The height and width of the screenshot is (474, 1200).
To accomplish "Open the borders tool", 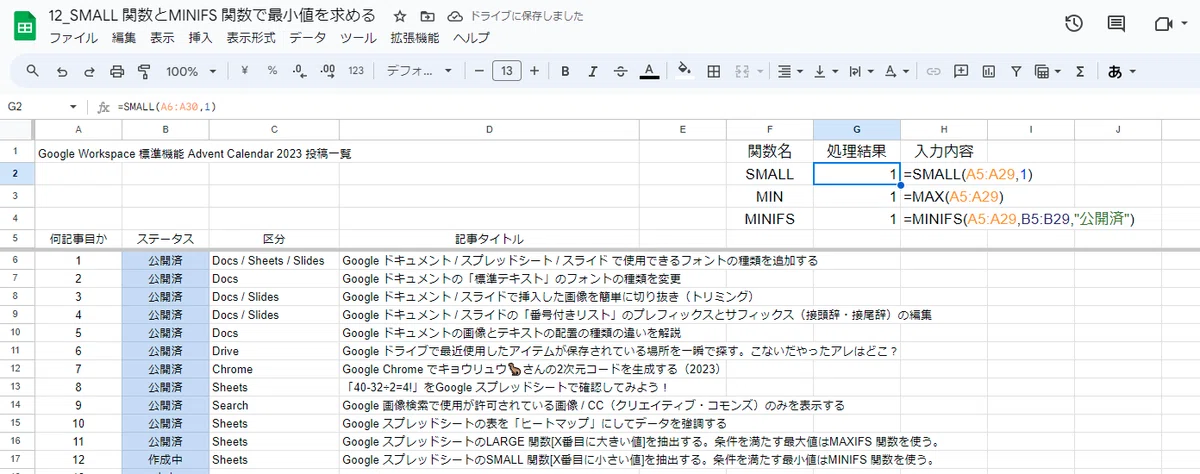I will coord(714,71).
